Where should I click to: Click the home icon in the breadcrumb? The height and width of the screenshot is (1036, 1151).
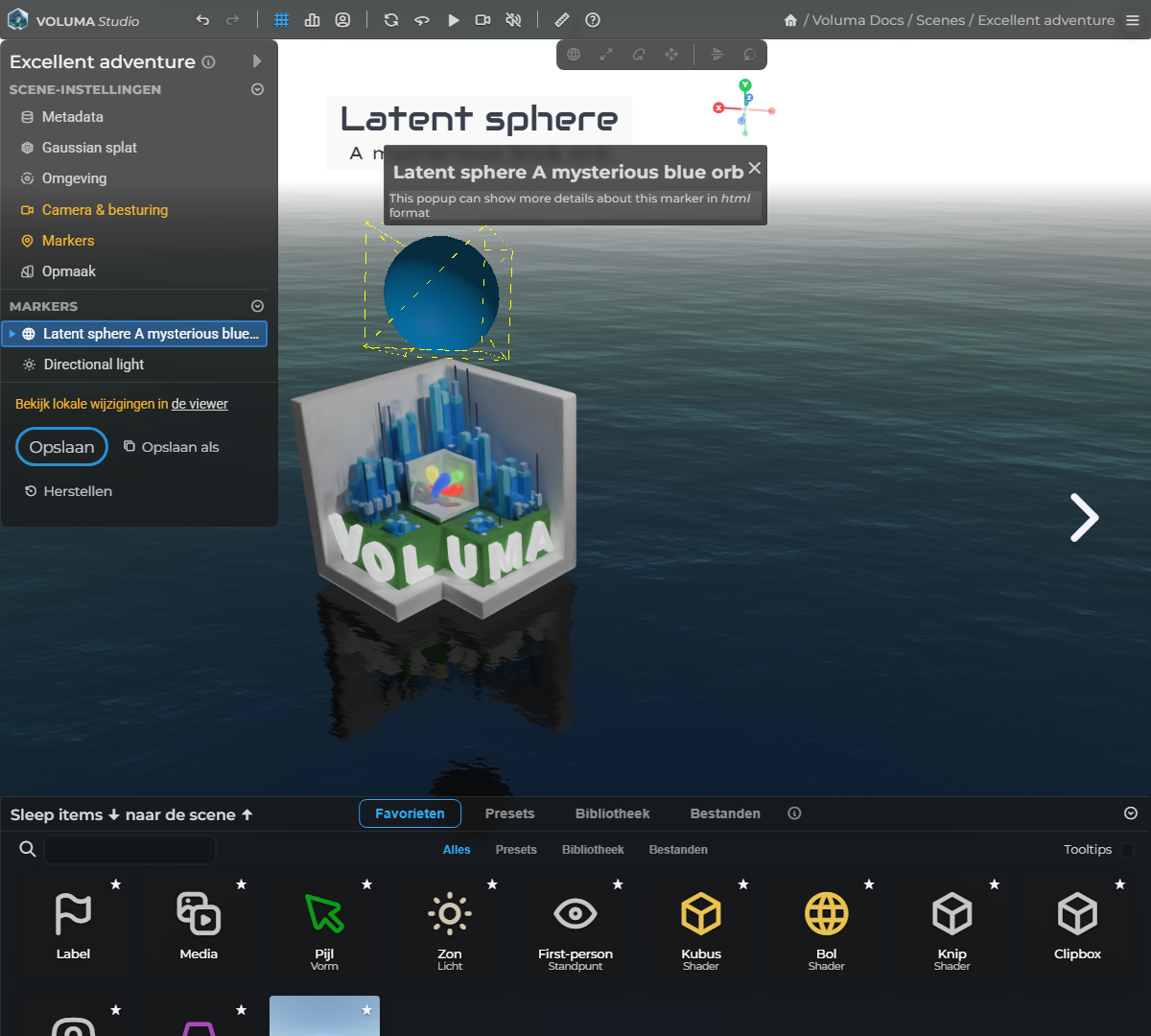pyautogui.click(x=790, y=20)
